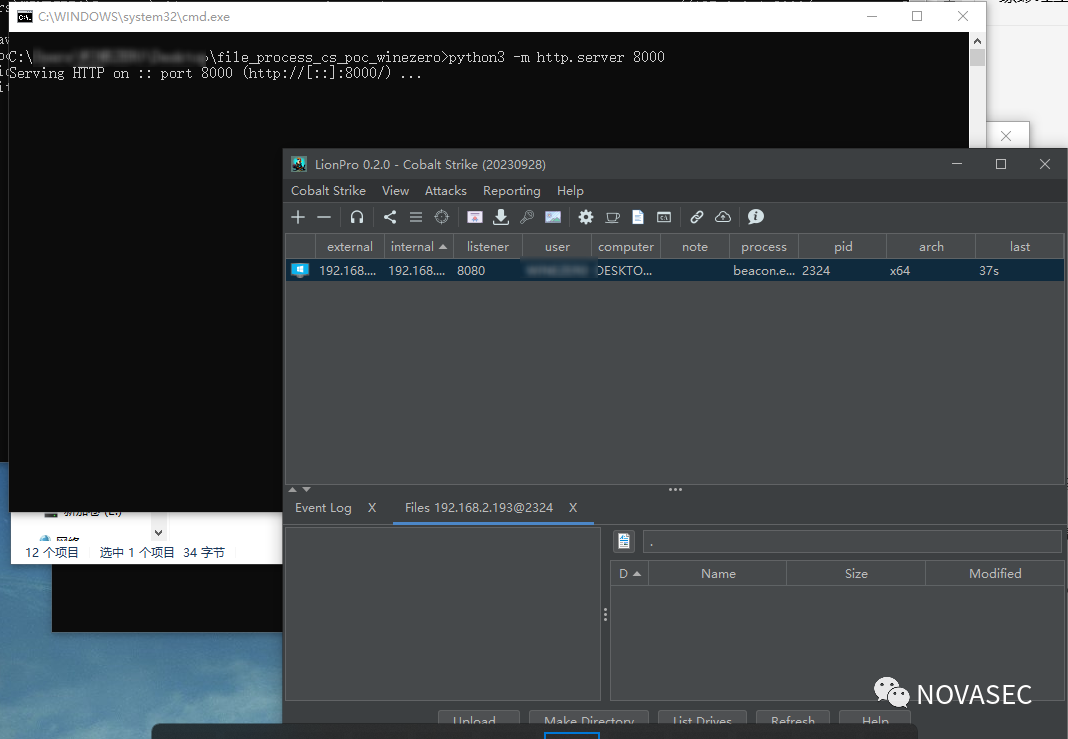
Task: Sort file list by Name column
Action: click(x=718, y=573)
